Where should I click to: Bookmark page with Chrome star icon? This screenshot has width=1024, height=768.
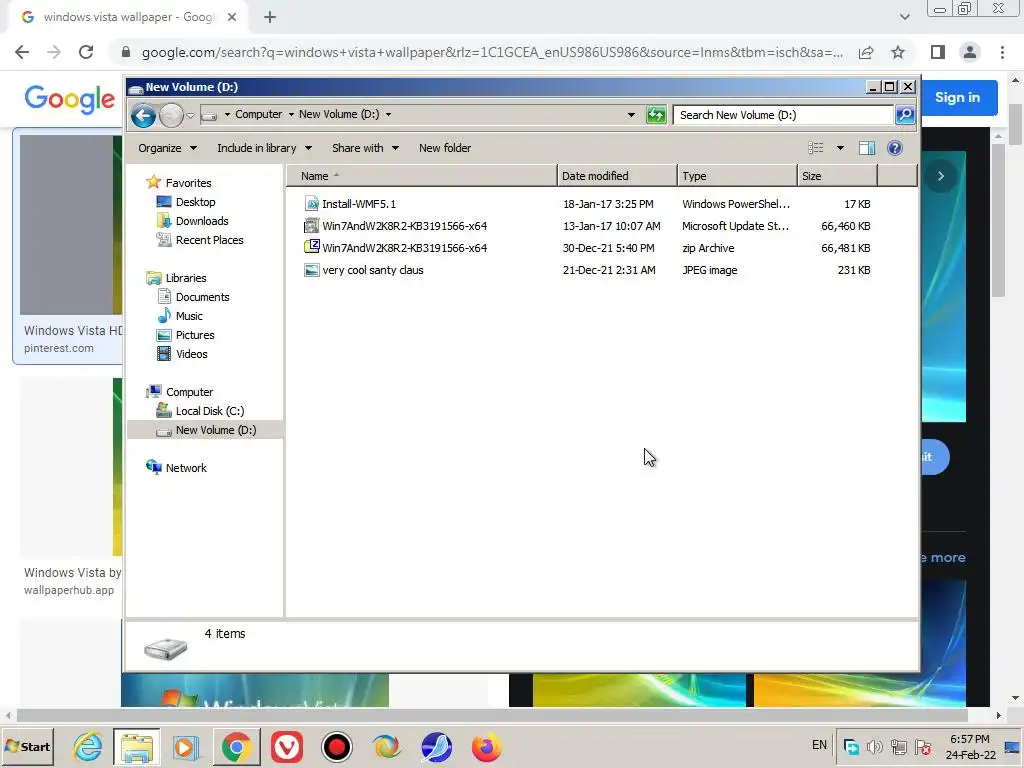point(898,52)
